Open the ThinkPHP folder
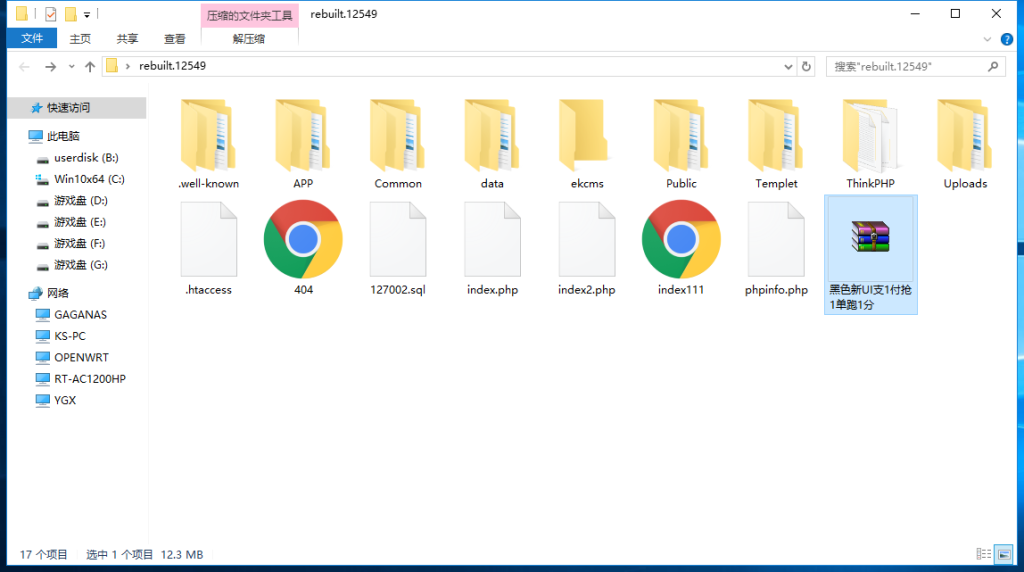The width and height of the screenshot is (1024, 572). pyautogui.click(x=871, y=144)
